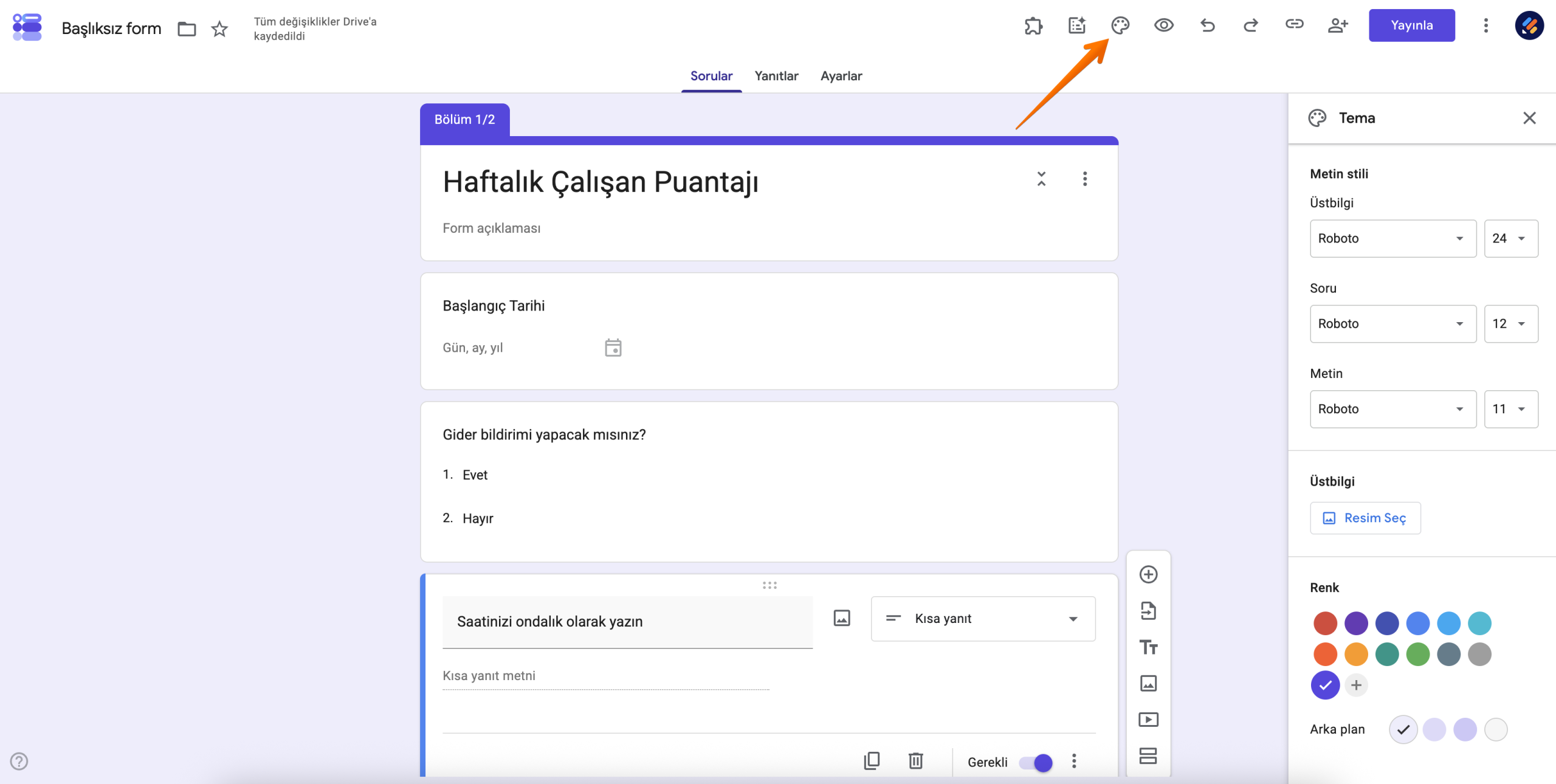
Task: Switch to the Yanıtlar tab
Action: 776,76
